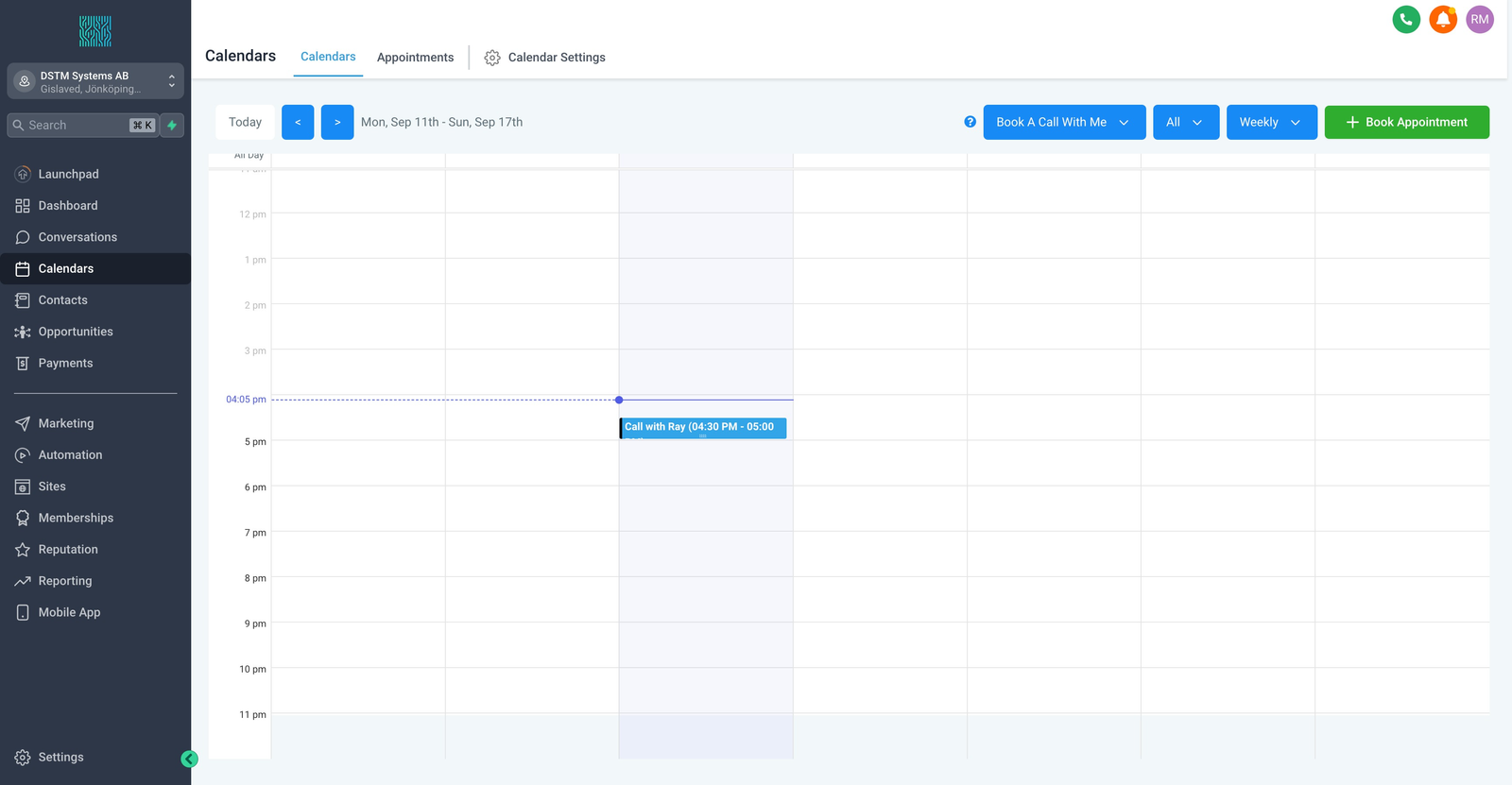Open the Call with Ray appointment
The width and height of the screenshot is (1512, 785).
click(702, 428)
